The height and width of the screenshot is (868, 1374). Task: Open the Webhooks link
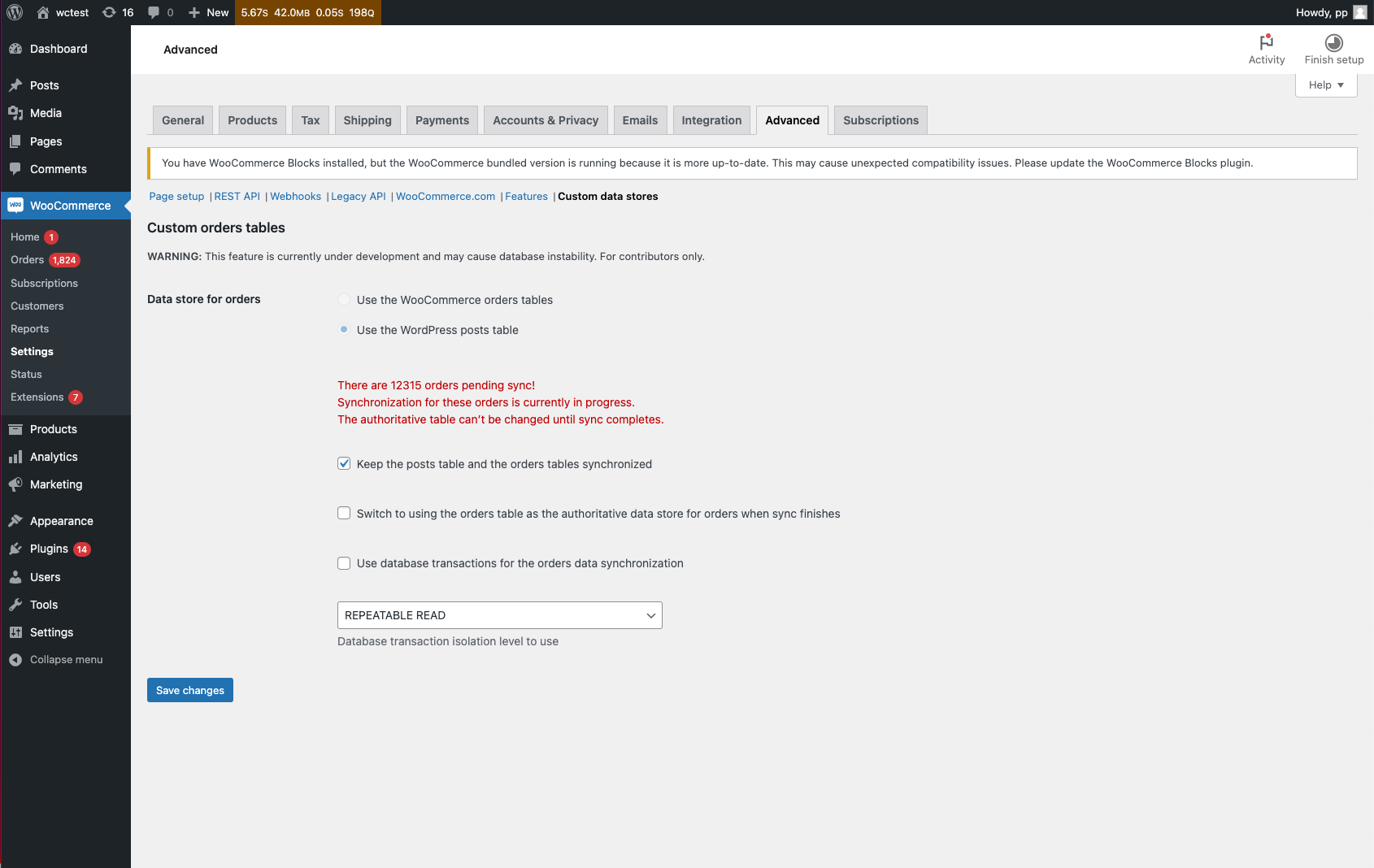295,196
